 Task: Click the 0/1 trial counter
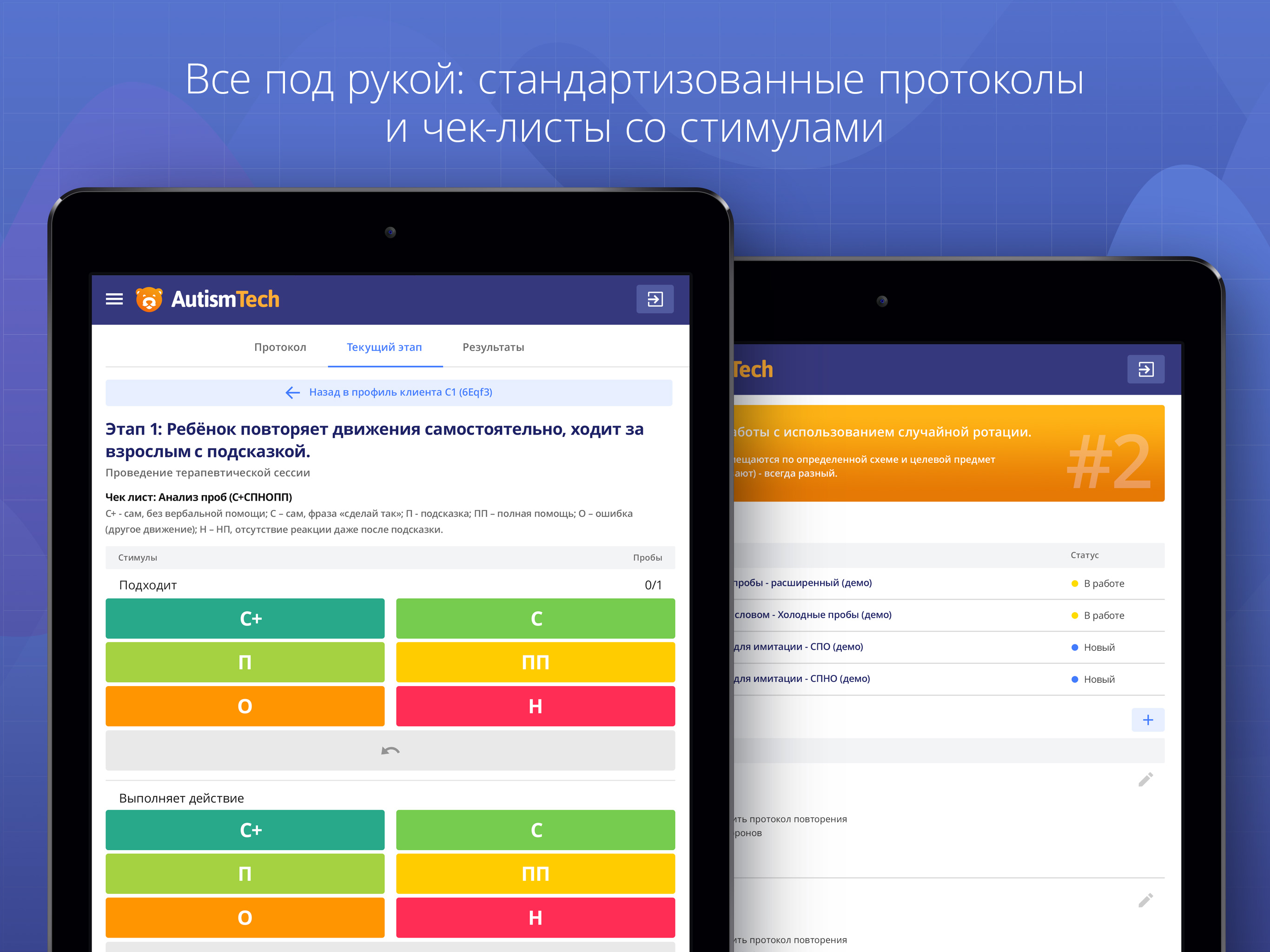coord(654,585)
